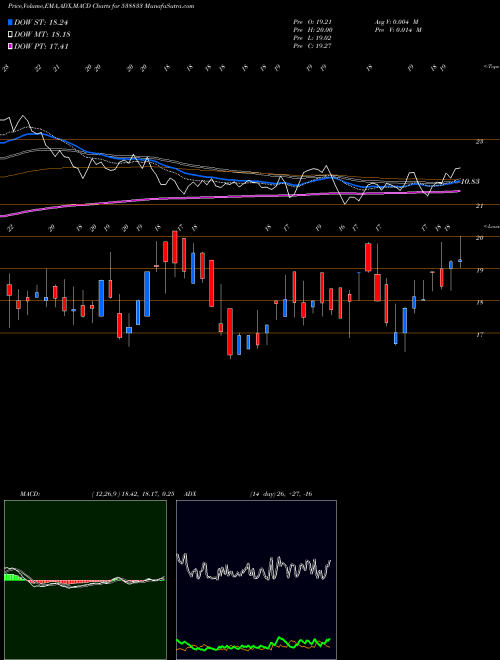Click the green +DI line in ADX chart
The width and height of the screenshot is (500, 660).
click(253, 644)
